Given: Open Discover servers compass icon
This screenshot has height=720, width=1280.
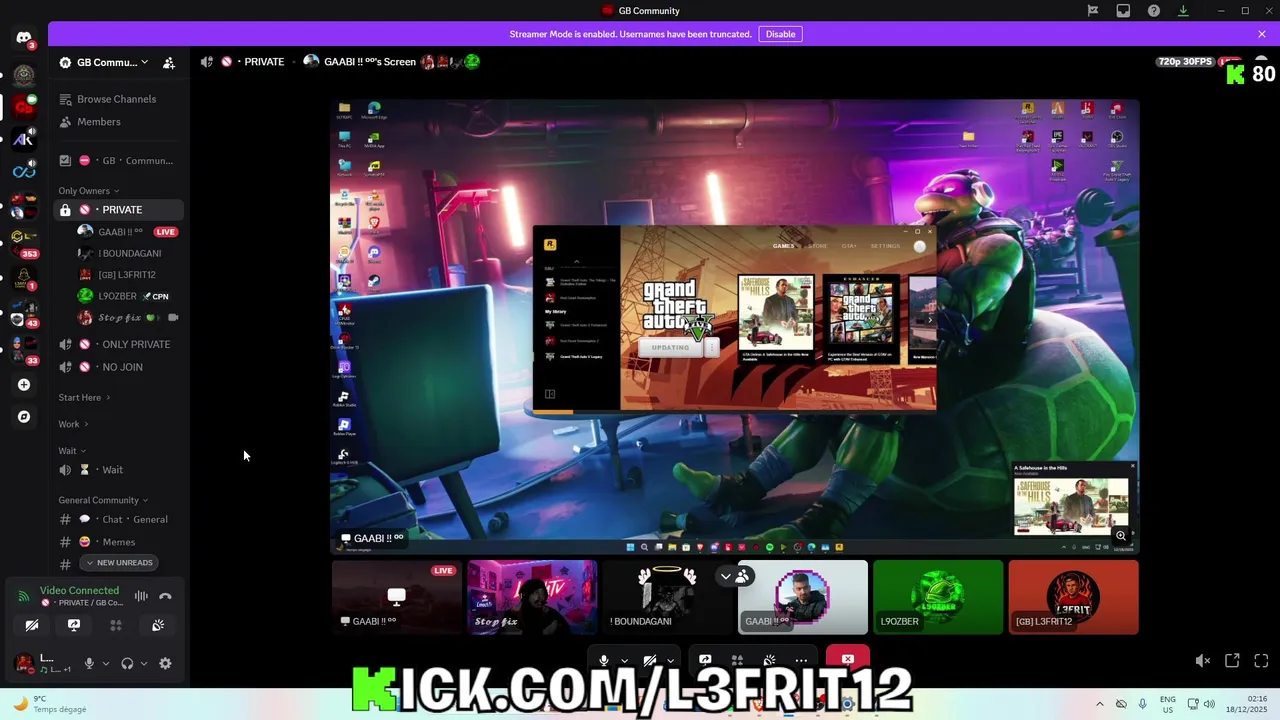Looking at the screenshot, I should point(24,416).
